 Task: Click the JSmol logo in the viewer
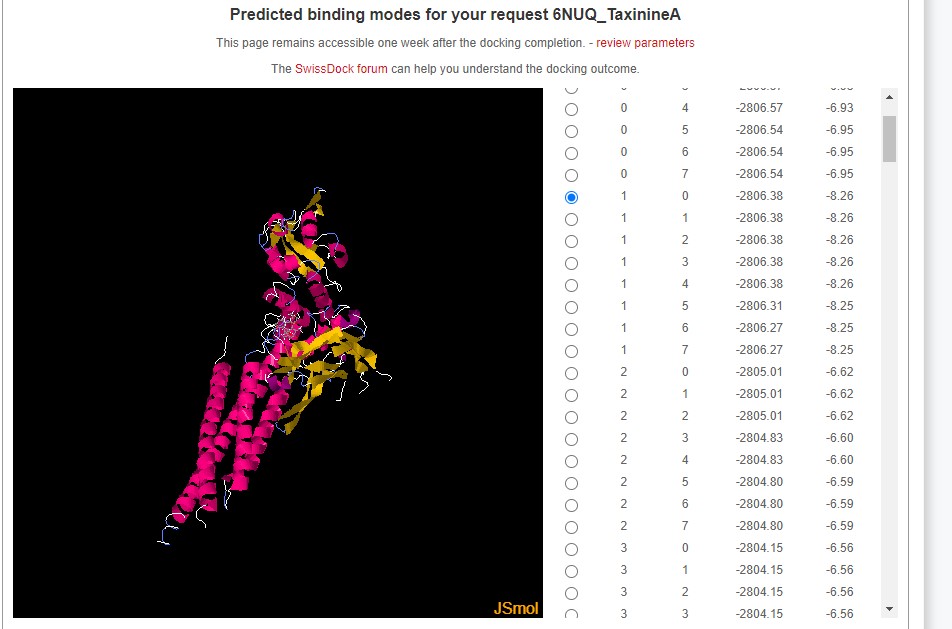516,608
